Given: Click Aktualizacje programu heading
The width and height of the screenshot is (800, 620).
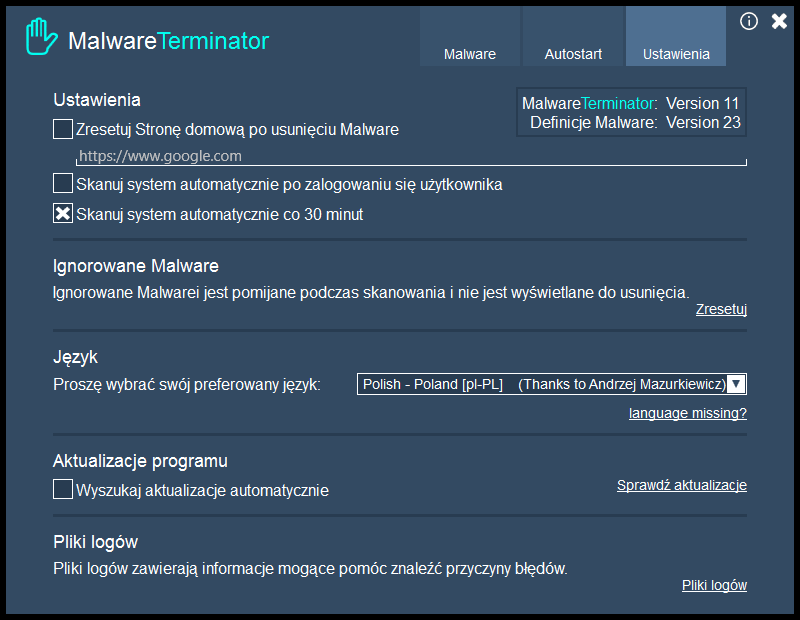Looking at the screenshot, I should pos(140,461).
